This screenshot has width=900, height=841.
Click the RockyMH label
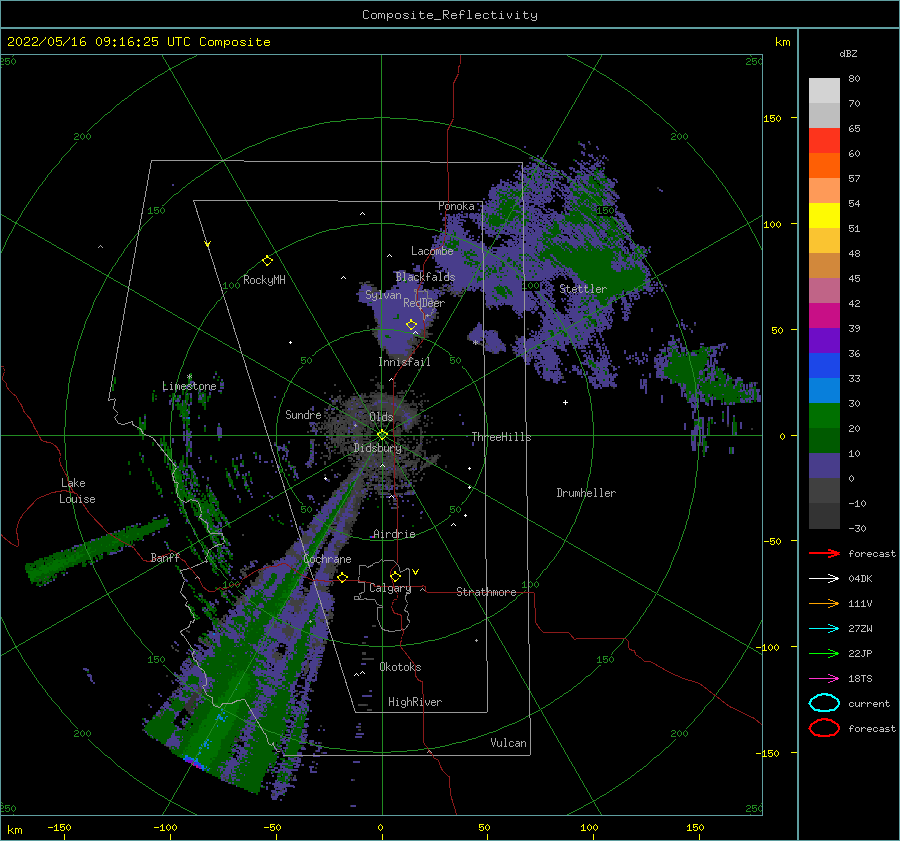pos(264,280)
